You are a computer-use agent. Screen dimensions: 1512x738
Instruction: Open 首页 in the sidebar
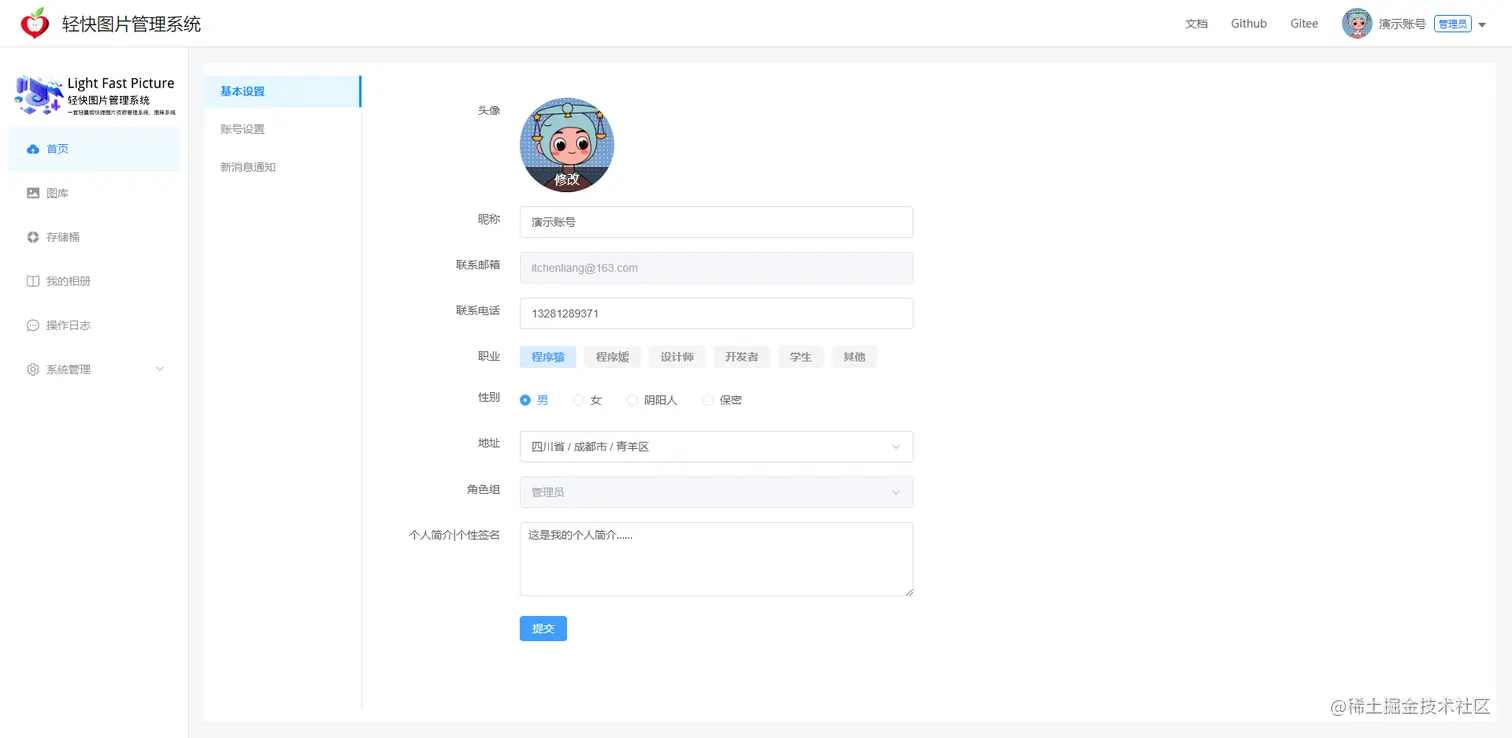(x=94, y=149)
